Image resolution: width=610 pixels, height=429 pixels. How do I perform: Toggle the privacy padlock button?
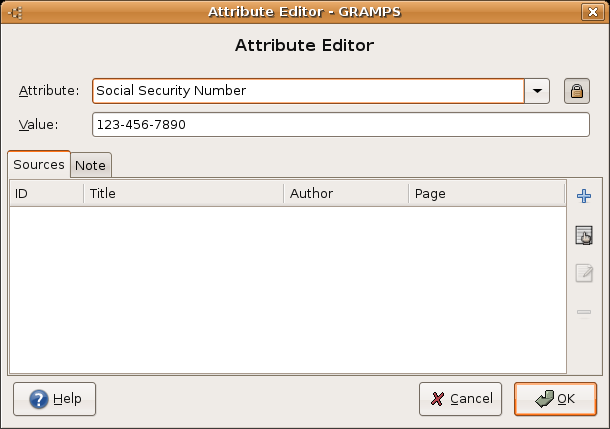(576, 91)
